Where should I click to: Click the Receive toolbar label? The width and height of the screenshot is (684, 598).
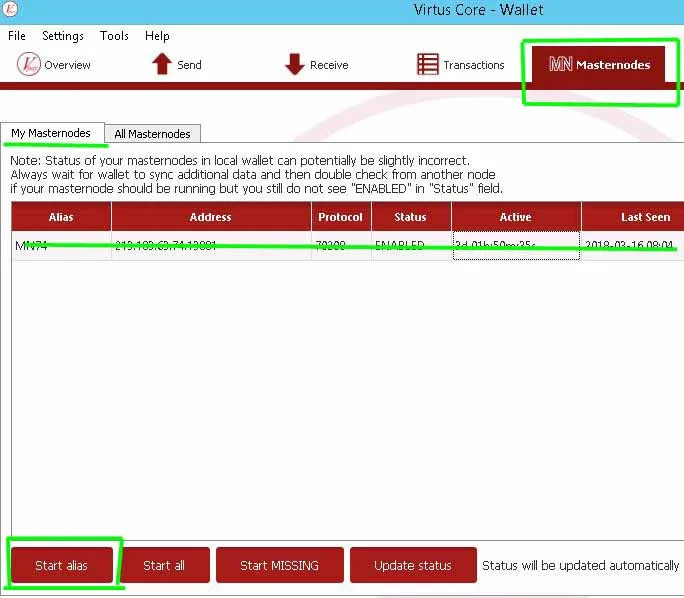(329, 65)
